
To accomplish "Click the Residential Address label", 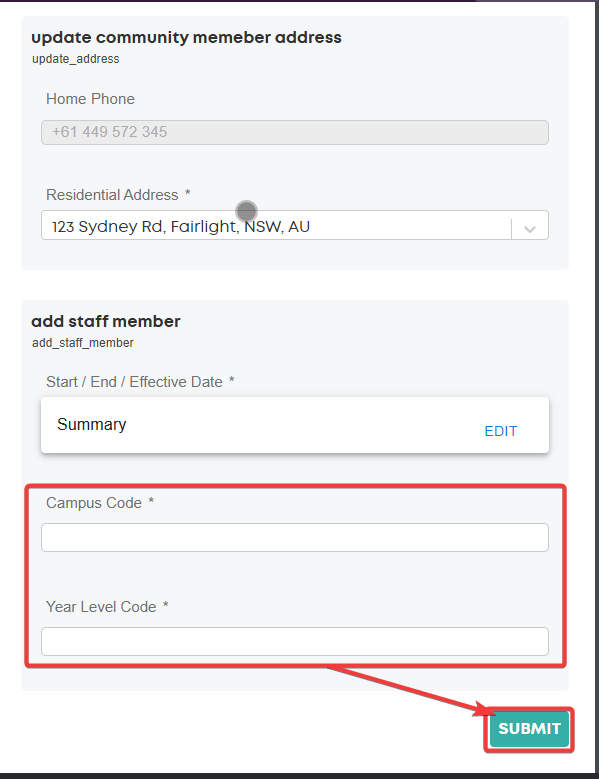I will click(x=112, y=195).
